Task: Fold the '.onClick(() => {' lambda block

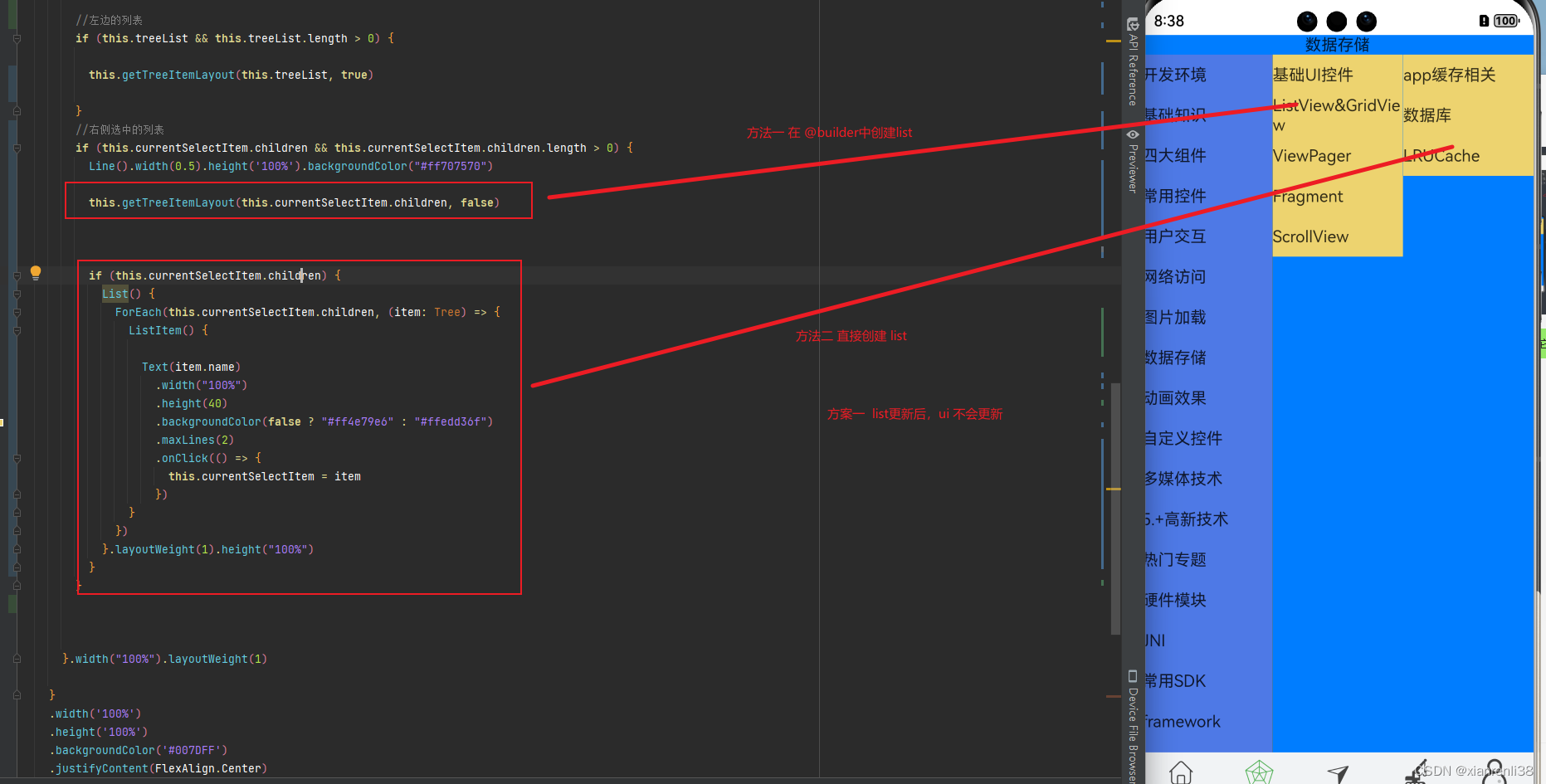Action: pos(17,458)
